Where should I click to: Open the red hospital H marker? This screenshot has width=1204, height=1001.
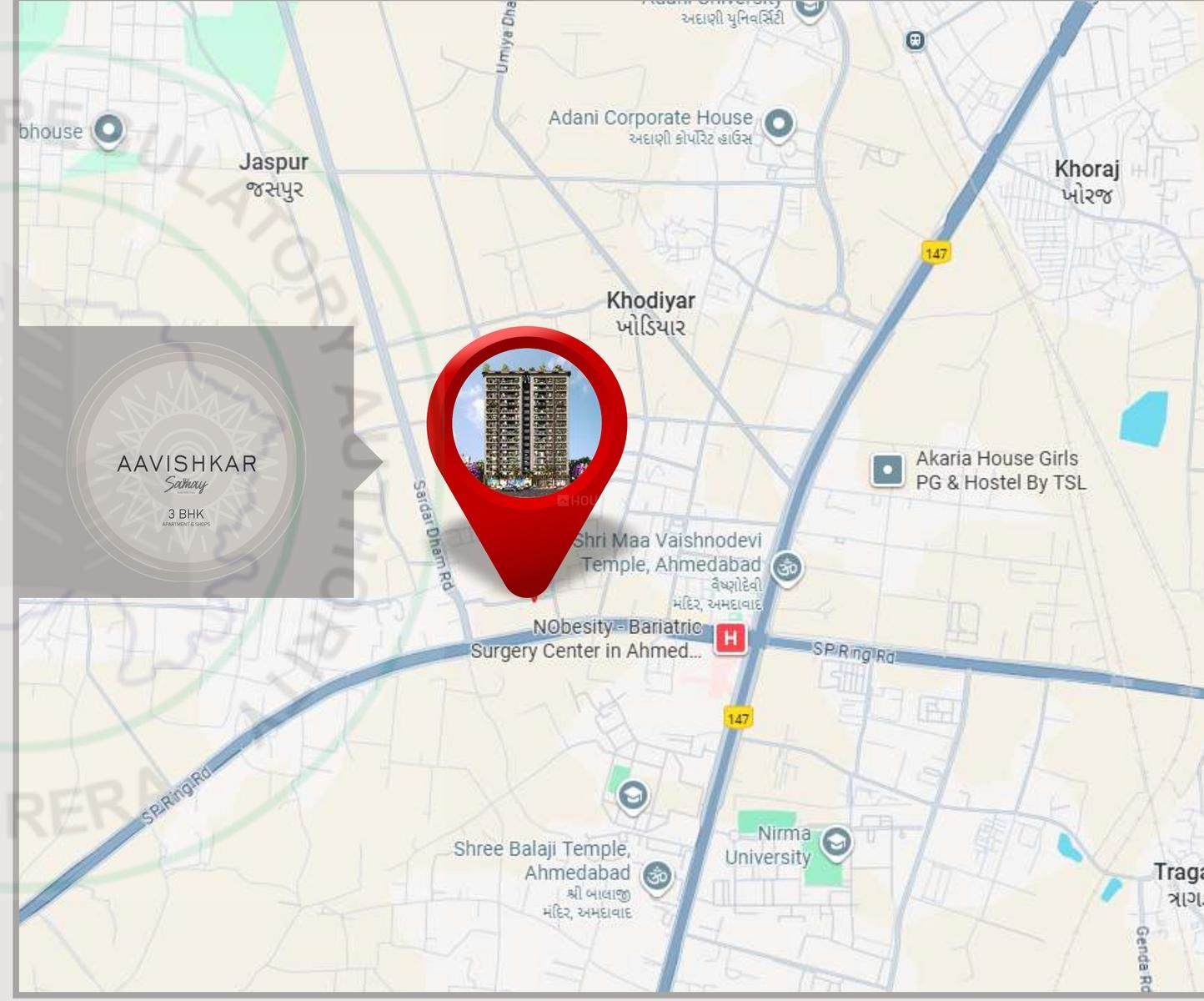click(x=730, y=638)
